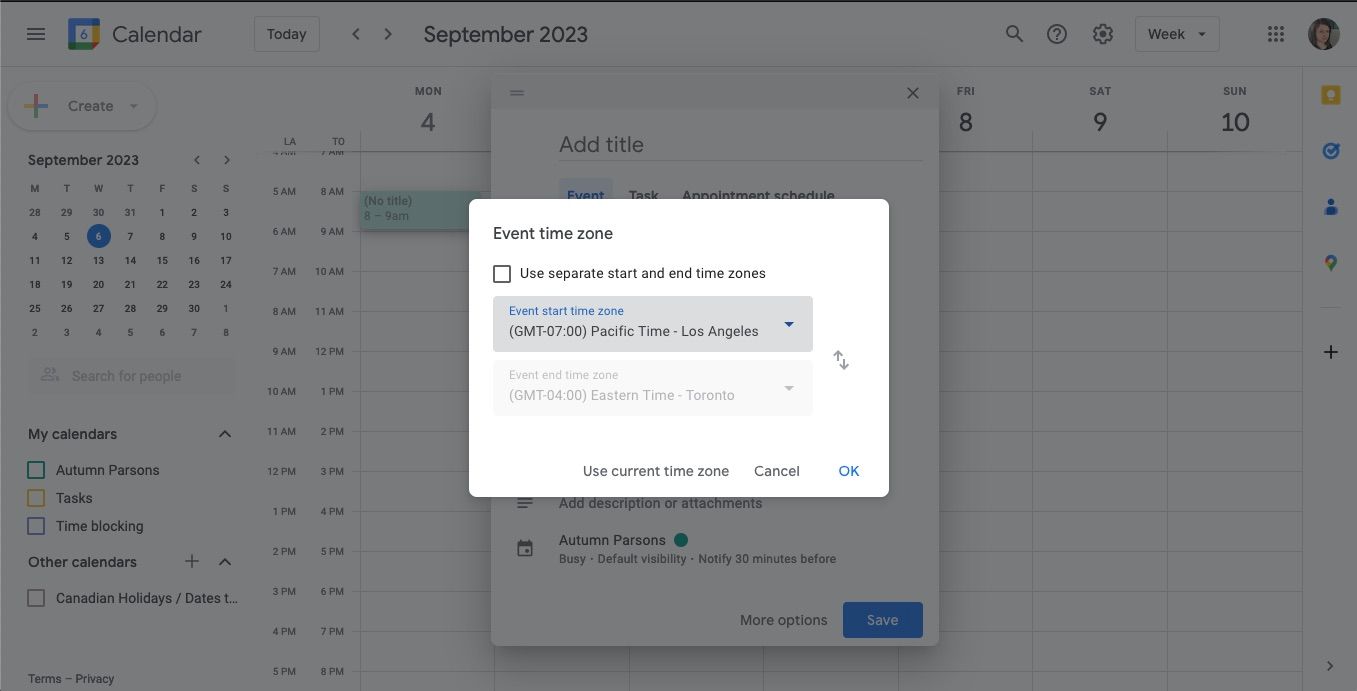Open Google Tasks side panel icon
Image resolution: width=1357 pixels, height=691 pixels.
1330,151
